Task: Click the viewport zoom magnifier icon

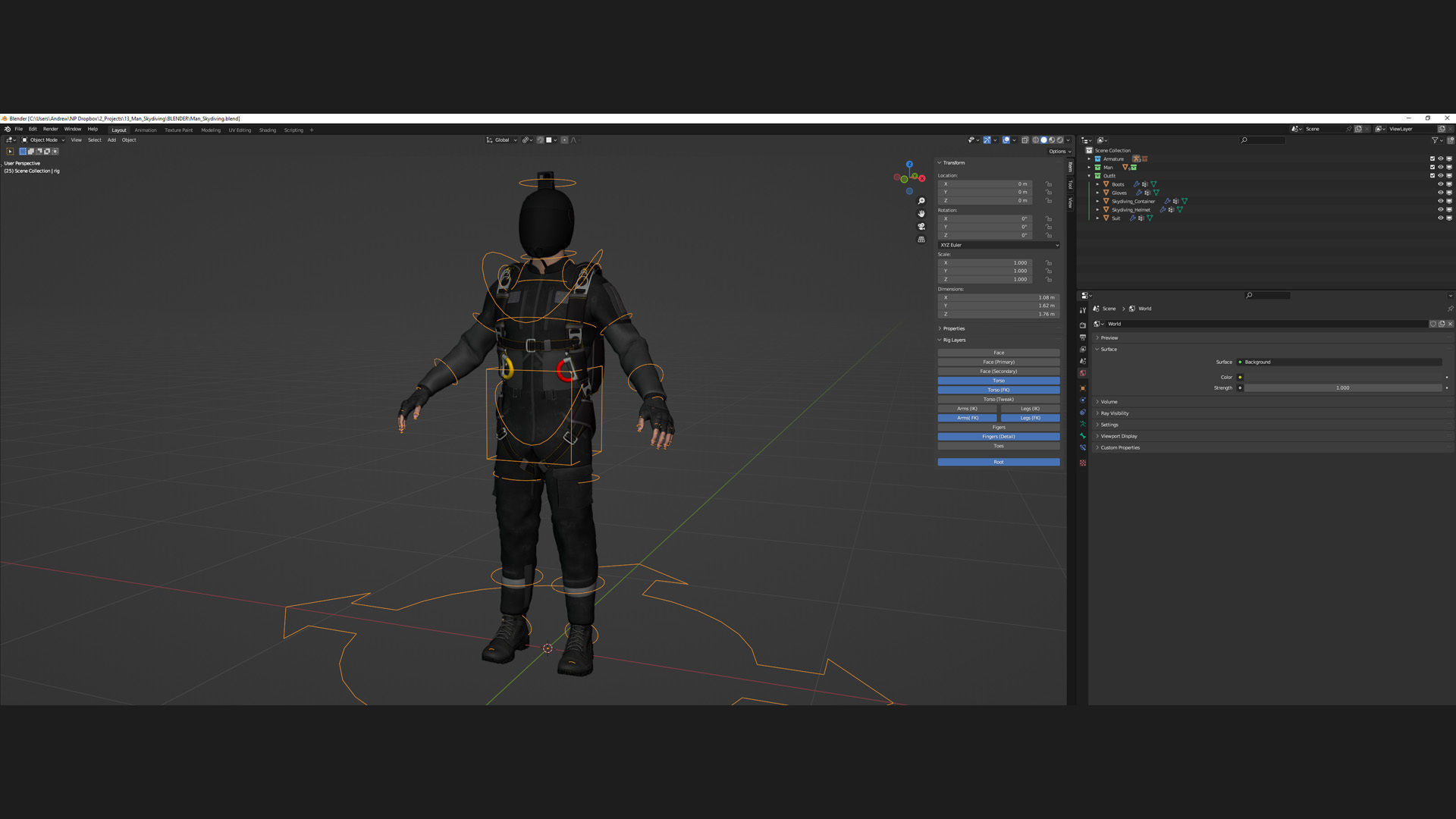Action: (921, 201)
